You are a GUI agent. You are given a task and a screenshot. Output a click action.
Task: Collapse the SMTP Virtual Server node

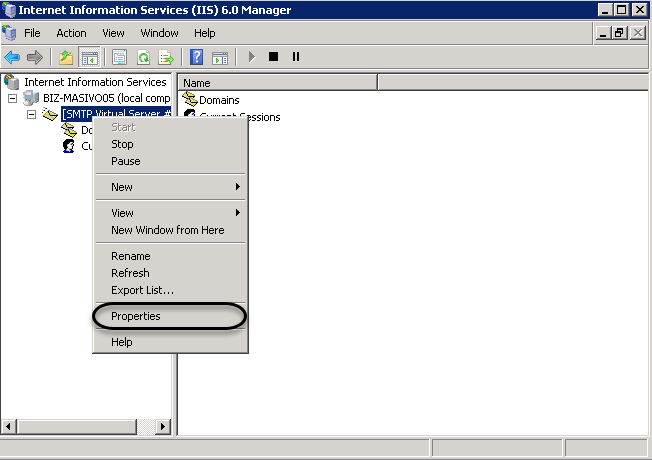(32, 114)
